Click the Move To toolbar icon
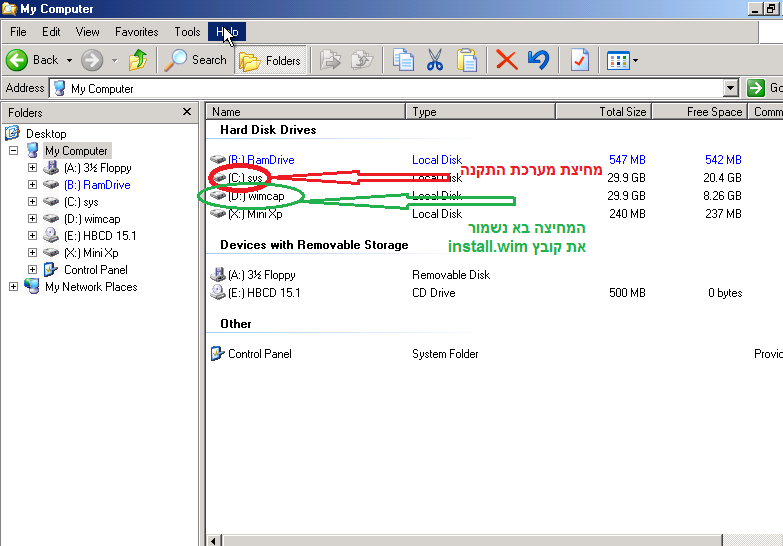Viewport: 783px width, 546px height. (x=330, y=60)
